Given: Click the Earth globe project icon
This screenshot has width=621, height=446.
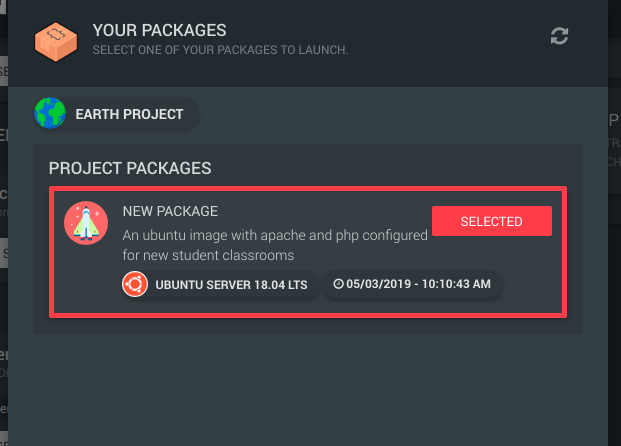Looking at the screenshot, I should click(50, 113).
